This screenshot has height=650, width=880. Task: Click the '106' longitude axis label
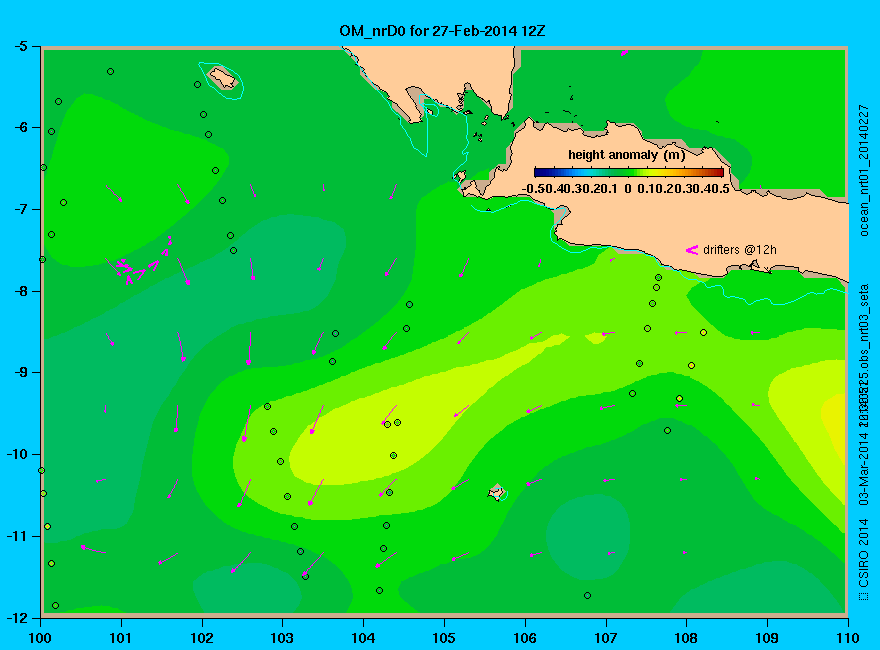click(x=525, y=638)
